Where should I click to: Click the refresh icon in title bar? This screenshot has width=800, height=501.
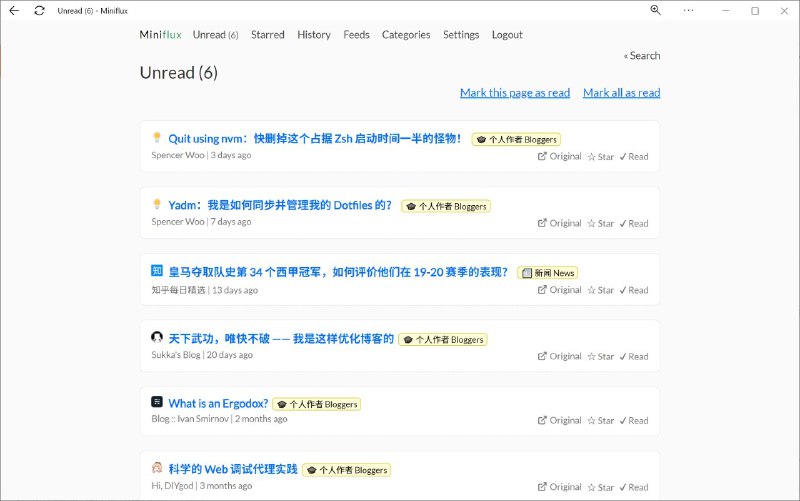point(39,10)
